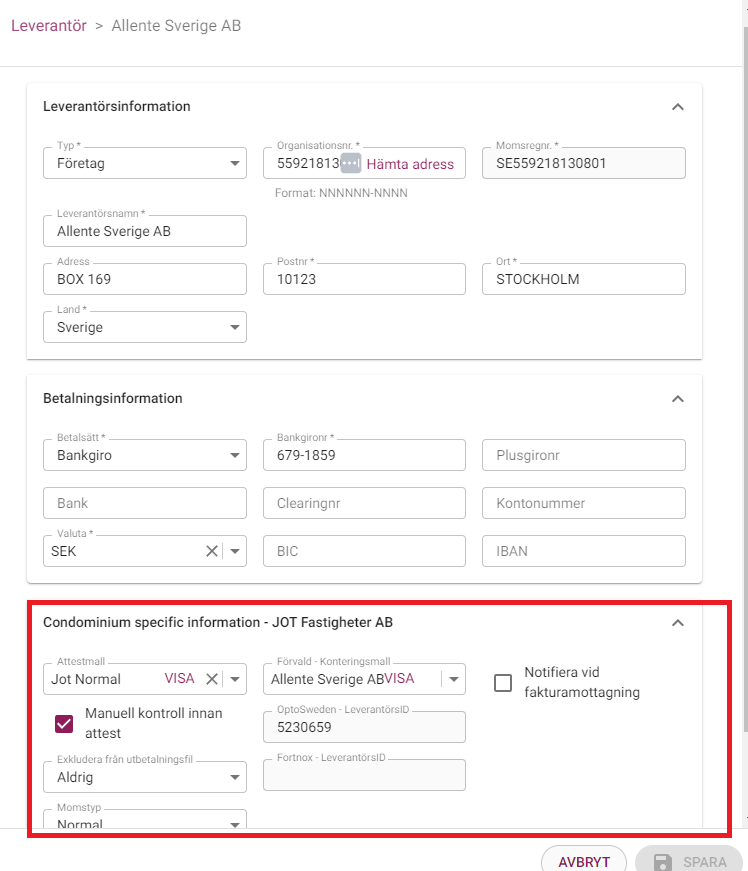Open the Land Sverige dropdown

coord(145,327)
